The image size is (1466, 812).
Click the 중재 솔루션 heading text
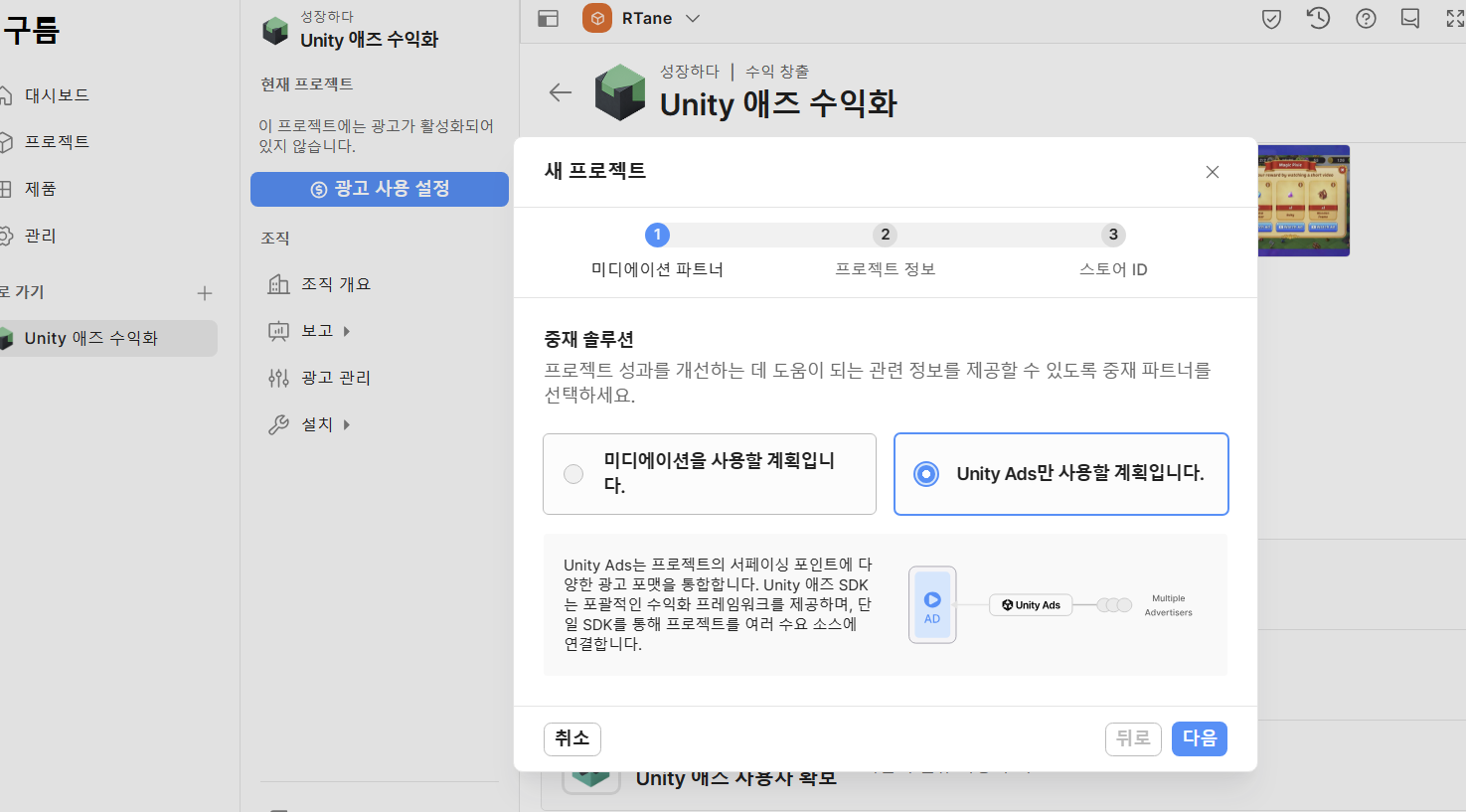tap(588, 340)
